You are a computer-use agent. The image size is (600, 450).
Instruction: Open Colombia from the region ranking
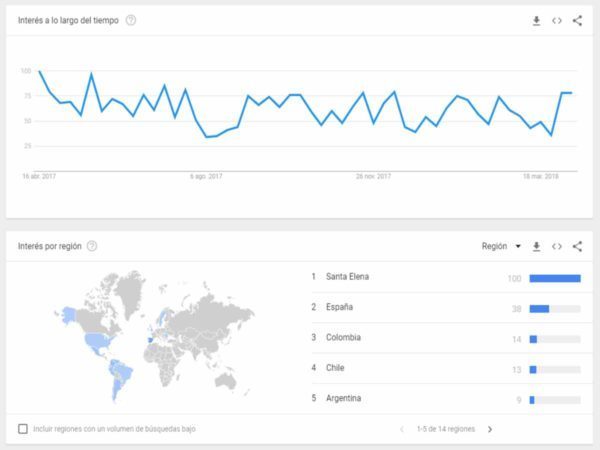click(x=343, y=338)
